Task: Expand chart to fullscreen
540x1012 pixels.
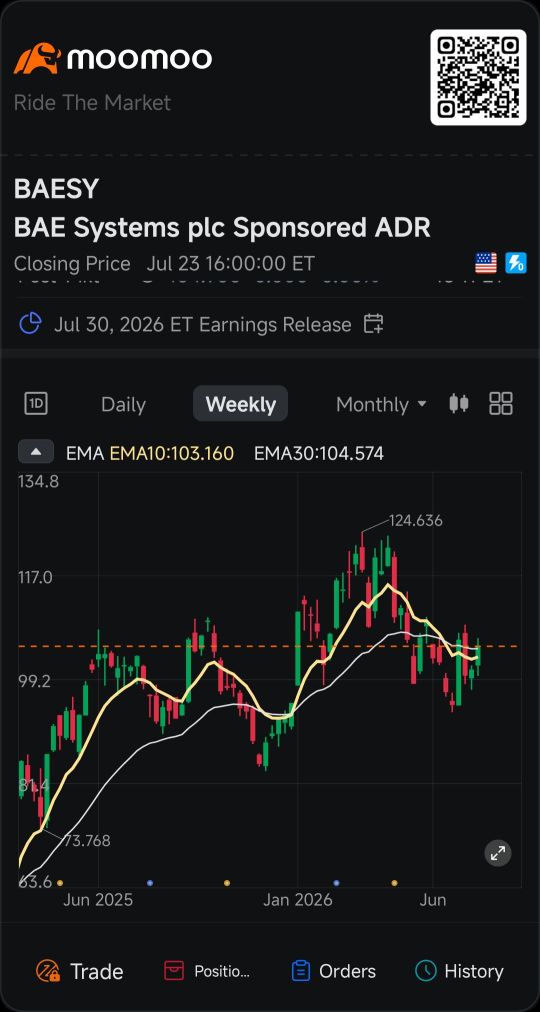Action: pyautogui.click(x=498, y=854)
